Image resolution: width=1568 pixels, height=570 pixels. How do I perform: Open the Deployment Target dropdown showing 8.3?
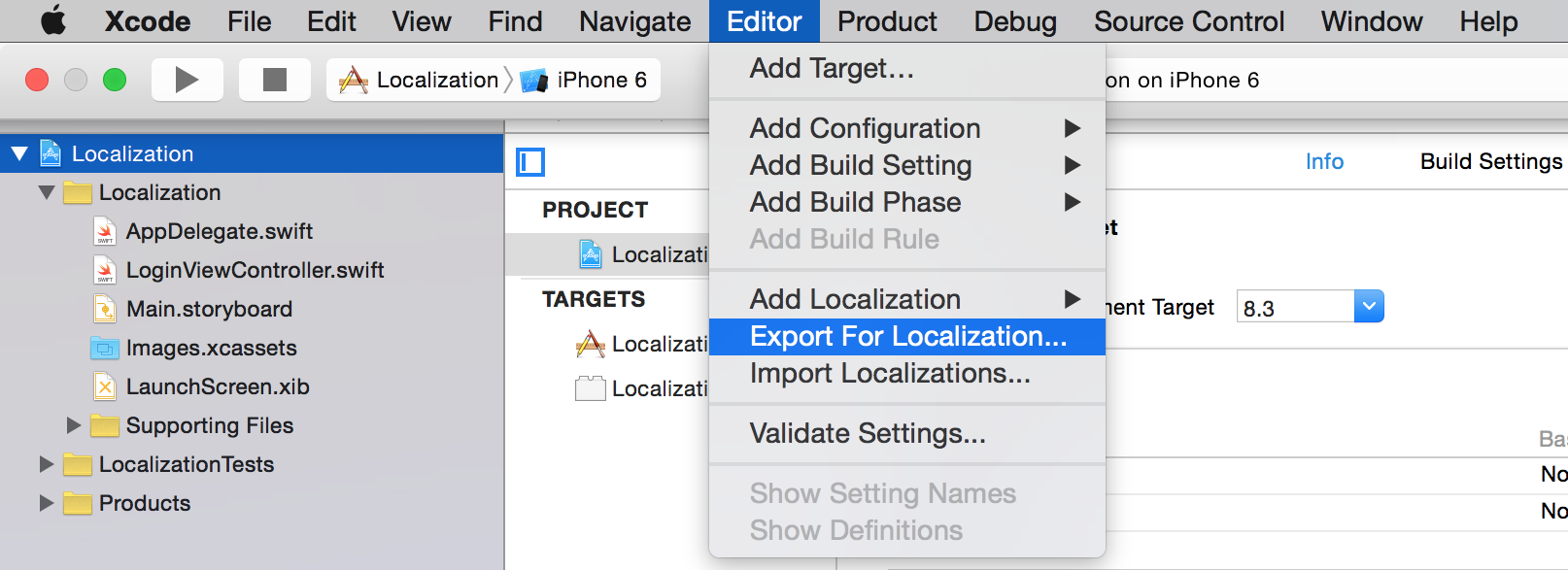click(x=1369, y=306)
